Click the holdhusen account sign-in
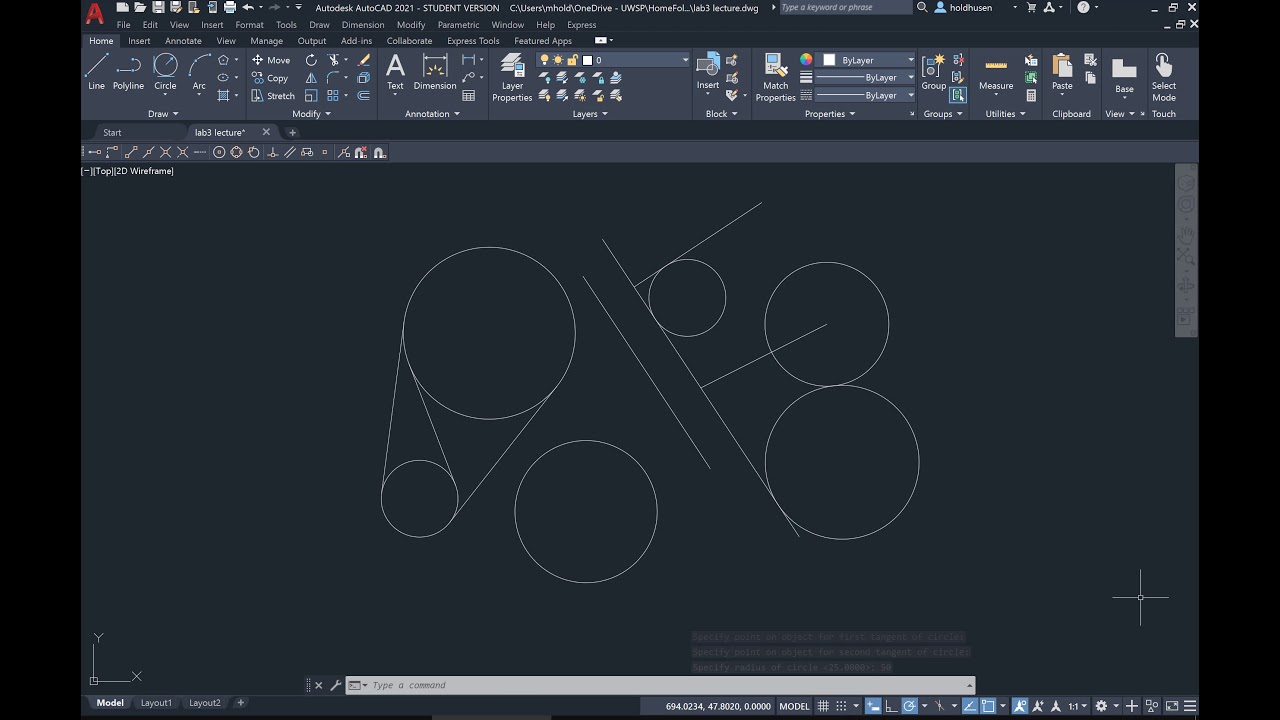The width and height of the screenshot is (1280, 720). 969,7
